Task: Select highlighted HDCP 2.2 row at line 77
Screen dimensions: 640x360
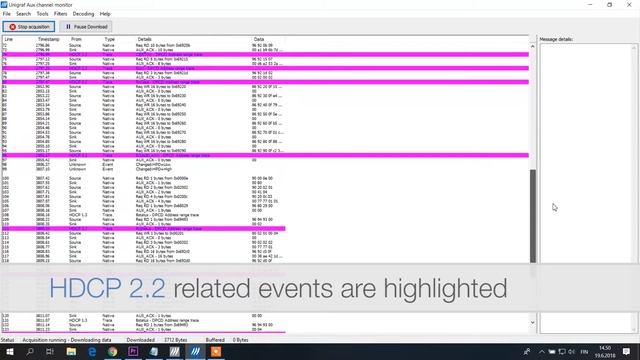Action: point(265,68)
